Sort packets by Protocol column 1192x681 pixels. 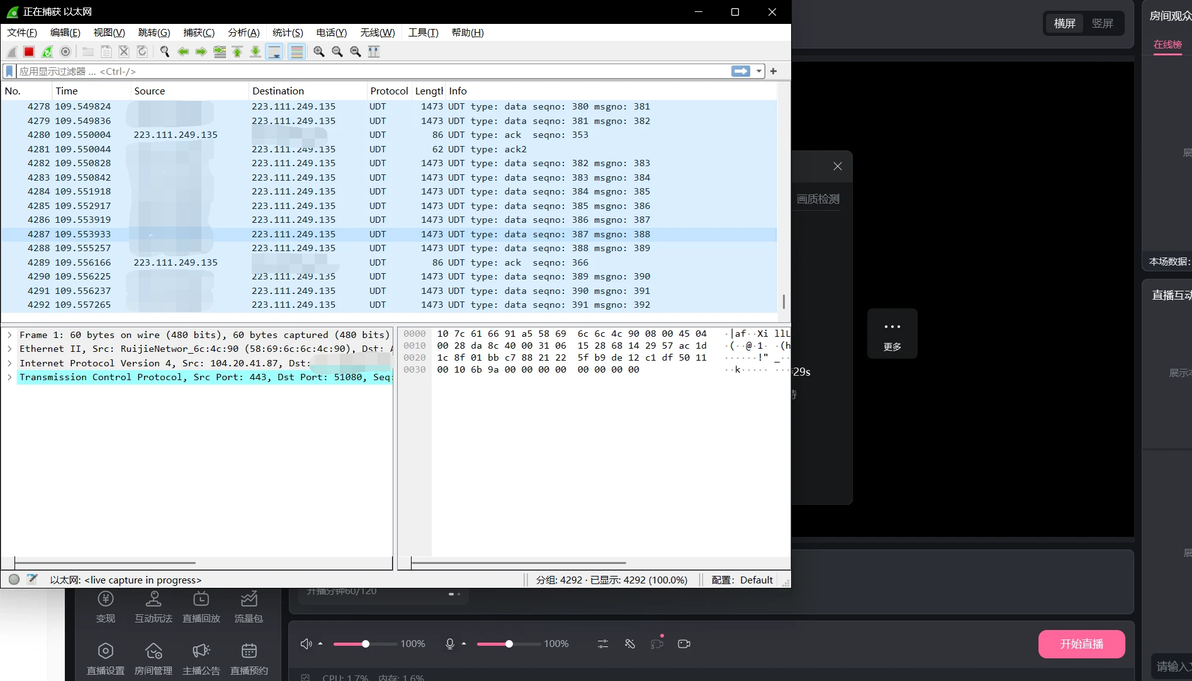[x=389, y=90]
